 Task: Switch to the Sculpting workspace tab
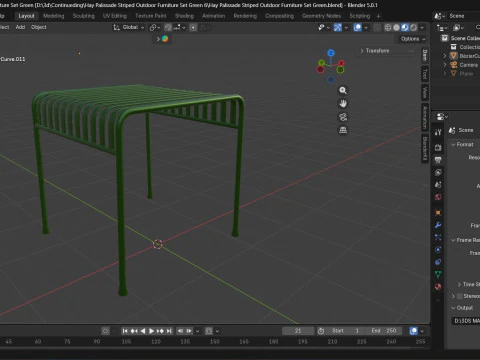(83, 16)
